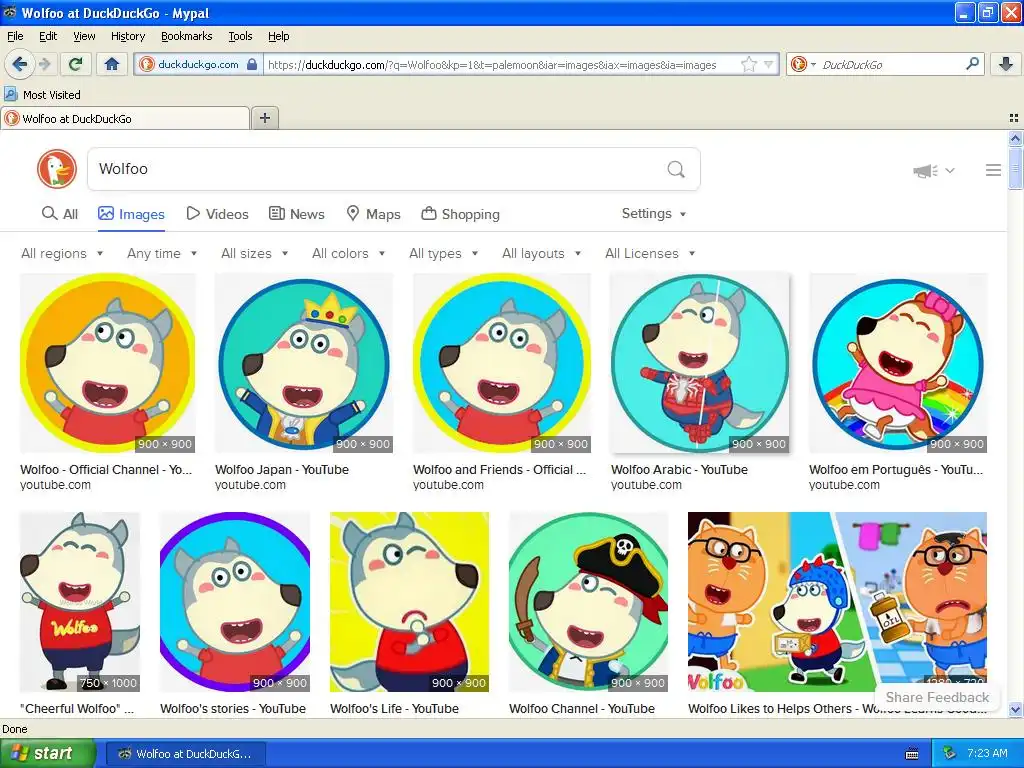Open the Windows Start button
This screenshot has height=768, width=1024.
(47, 754)
